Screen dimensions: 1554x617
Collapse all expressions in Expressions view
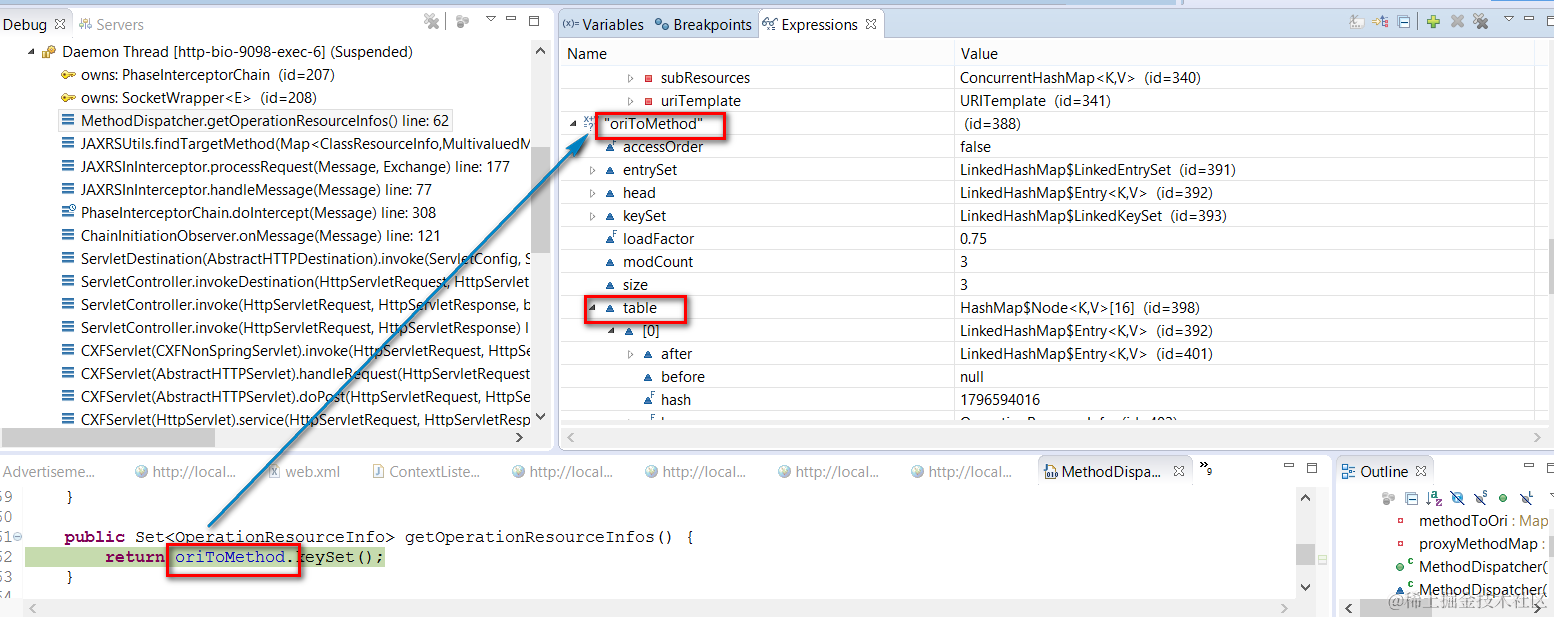(1403, 21)
